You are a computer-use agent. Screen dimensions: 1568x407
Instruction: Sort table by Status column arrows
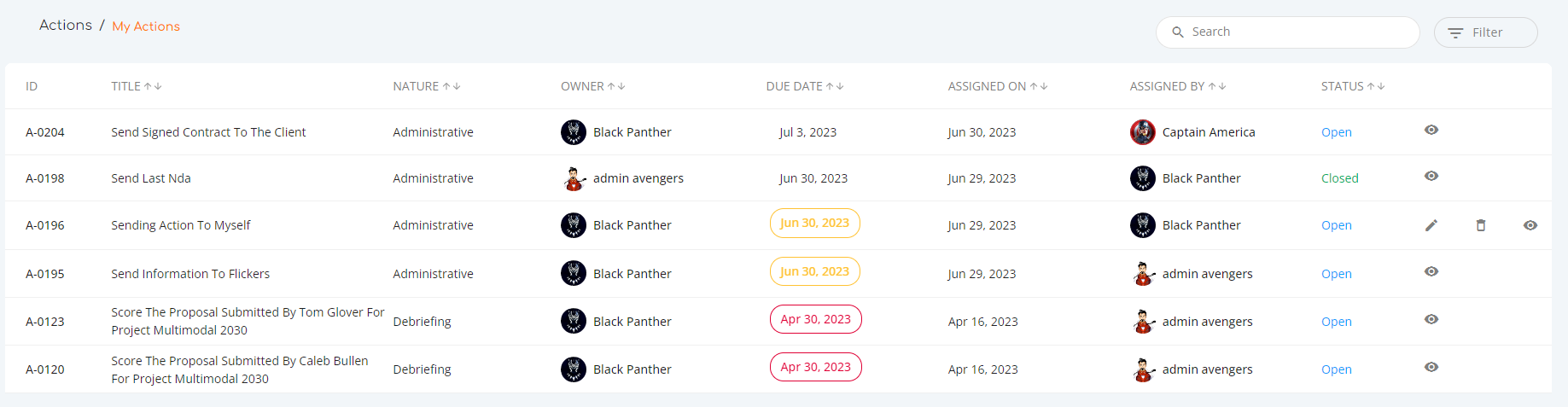click(1376, 86)
